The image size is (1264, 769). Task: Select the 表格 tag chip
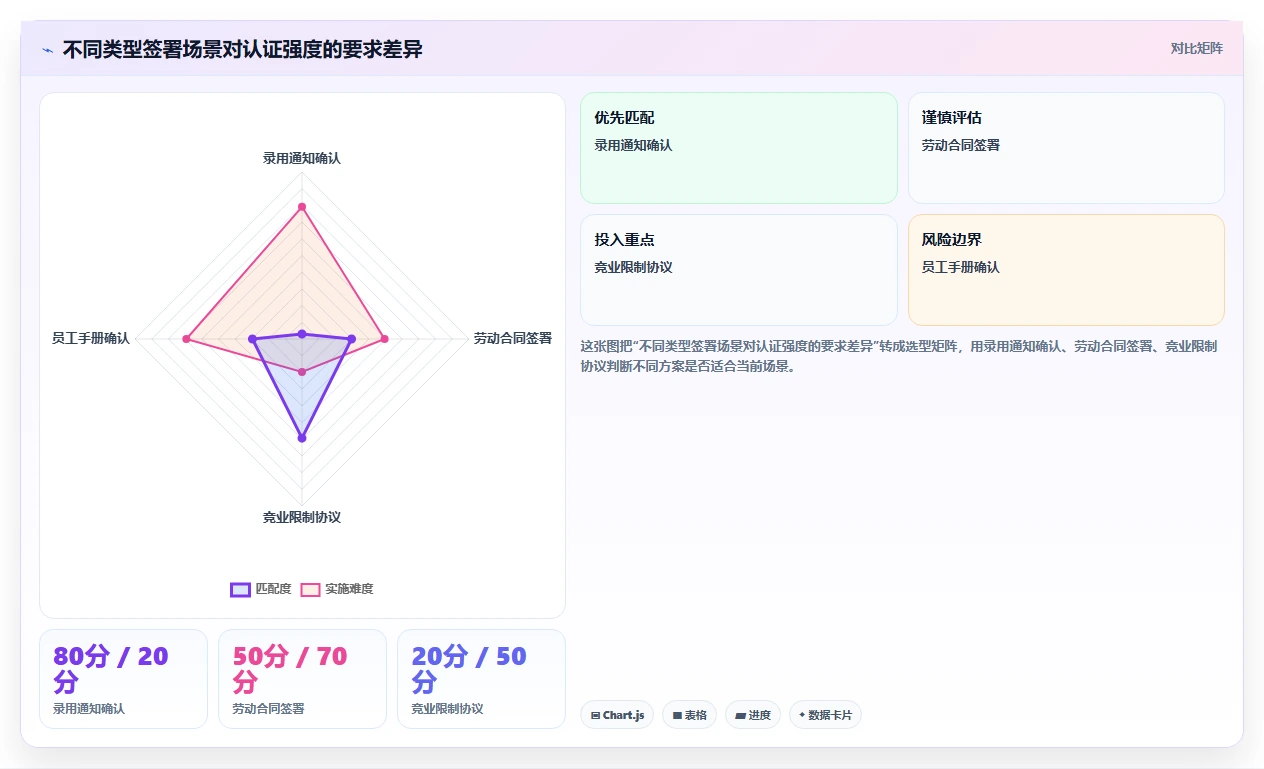point(689,715)
